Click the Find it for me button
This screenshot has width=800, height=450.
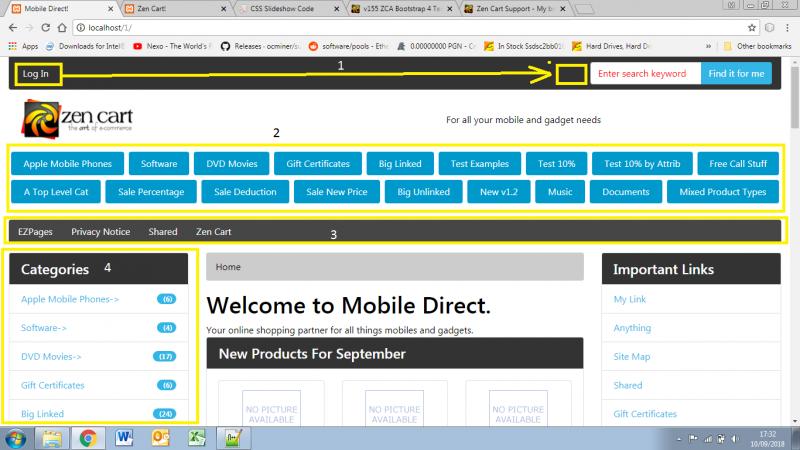pos(736,73)
